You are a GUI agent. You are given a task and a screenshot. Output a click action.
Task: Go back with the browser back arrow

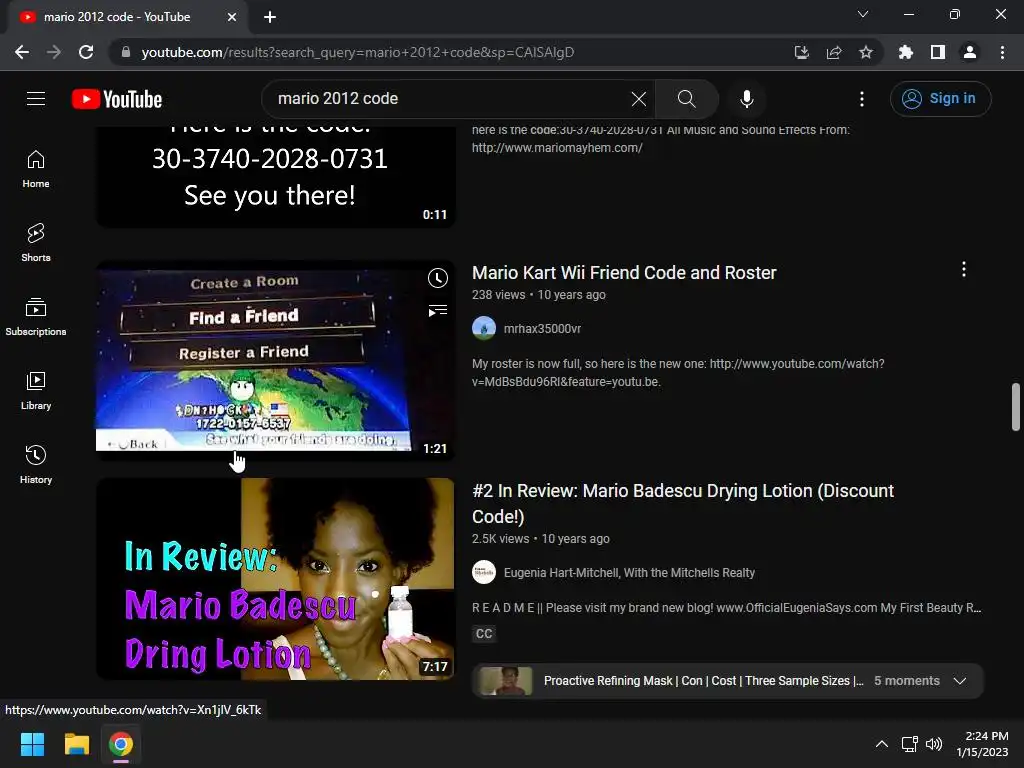[22, 52]
